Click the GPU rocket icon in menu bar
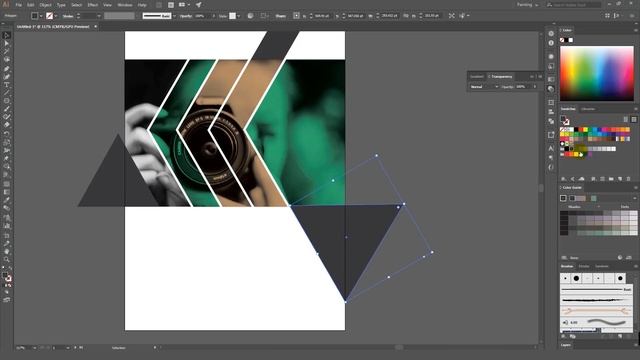 (198, 5)
